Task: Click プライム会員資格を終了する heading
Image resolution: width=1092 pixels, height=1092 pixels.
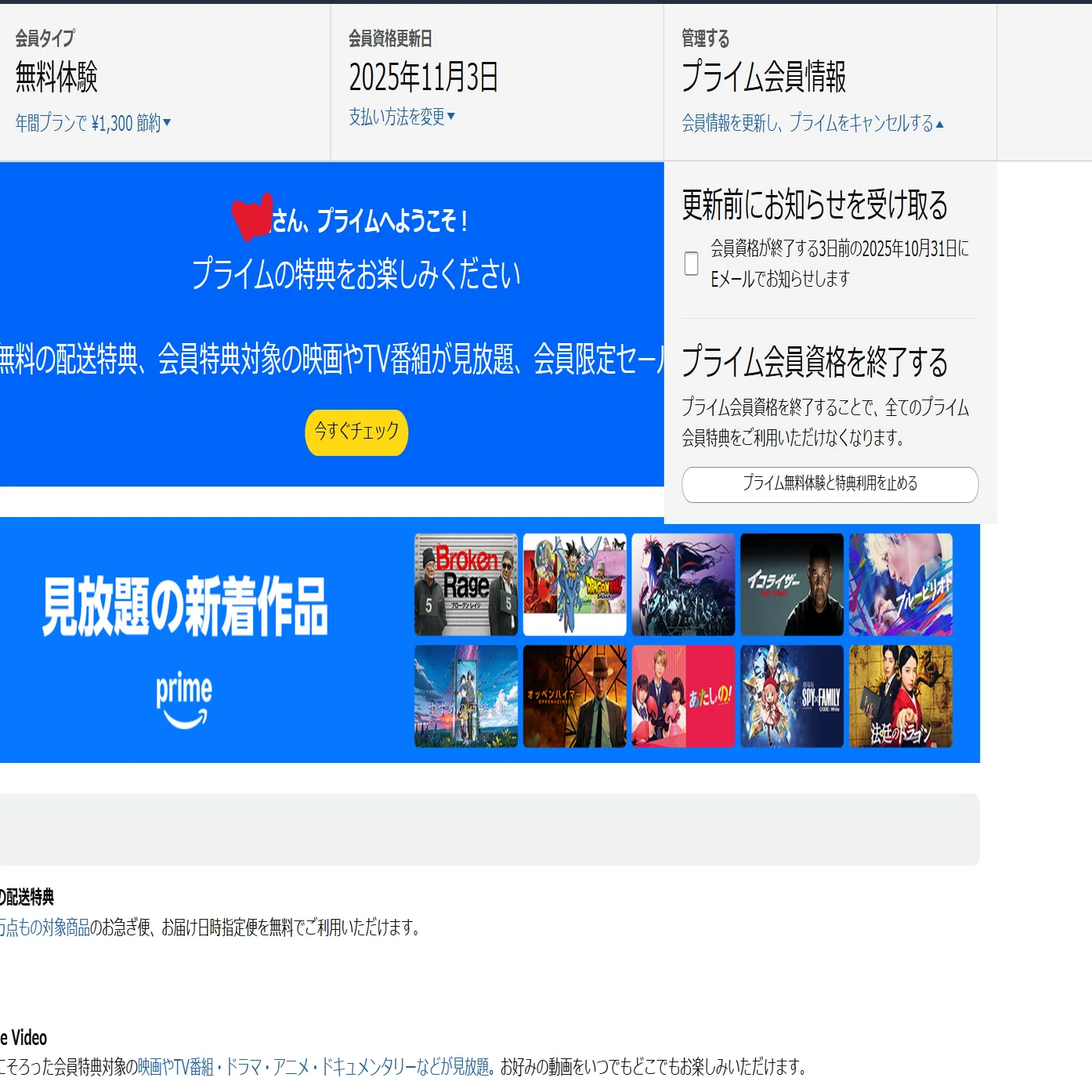Action: point(815,361)
